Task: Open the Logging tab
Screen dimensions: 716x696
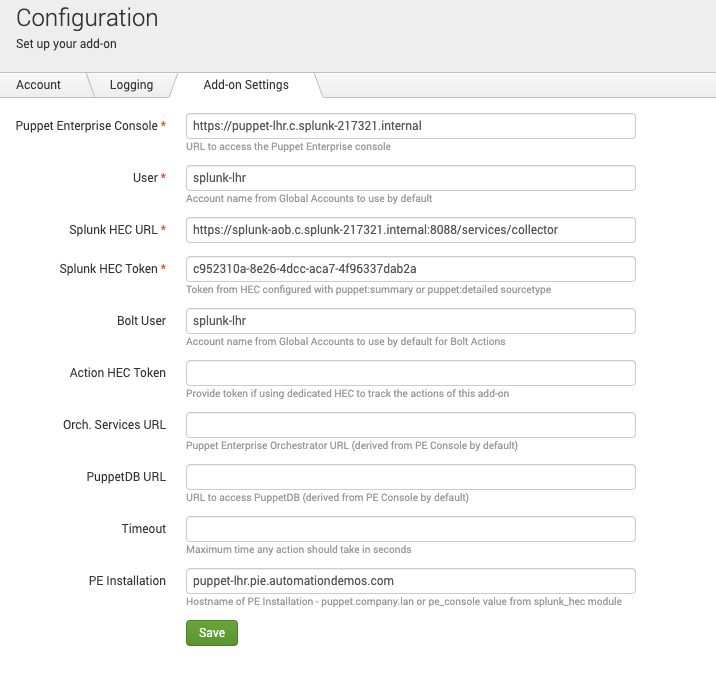Action: (x=132, y=85)
